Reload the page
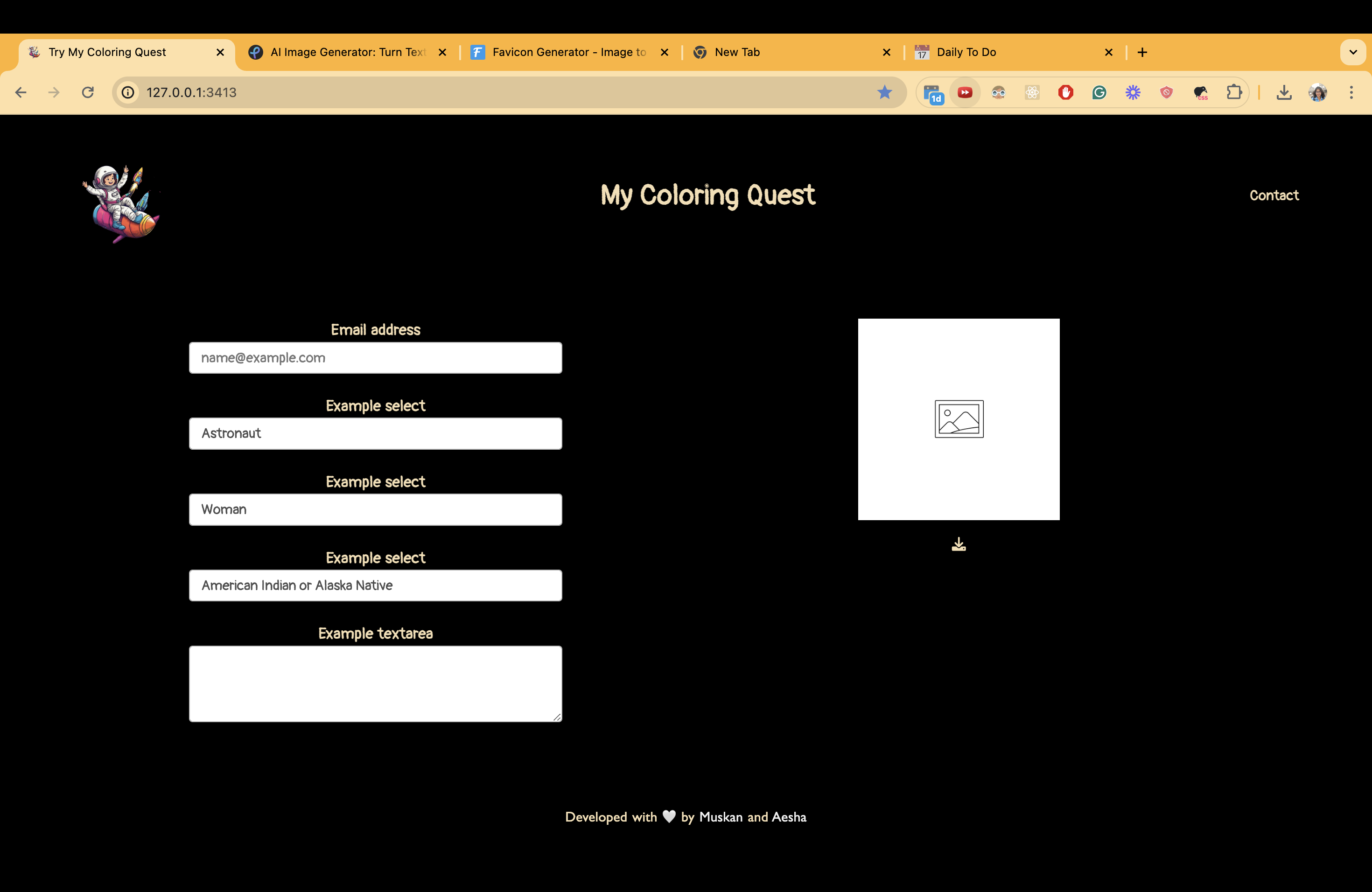Viewport: 1372px width, 892px height. coord(88,92)
